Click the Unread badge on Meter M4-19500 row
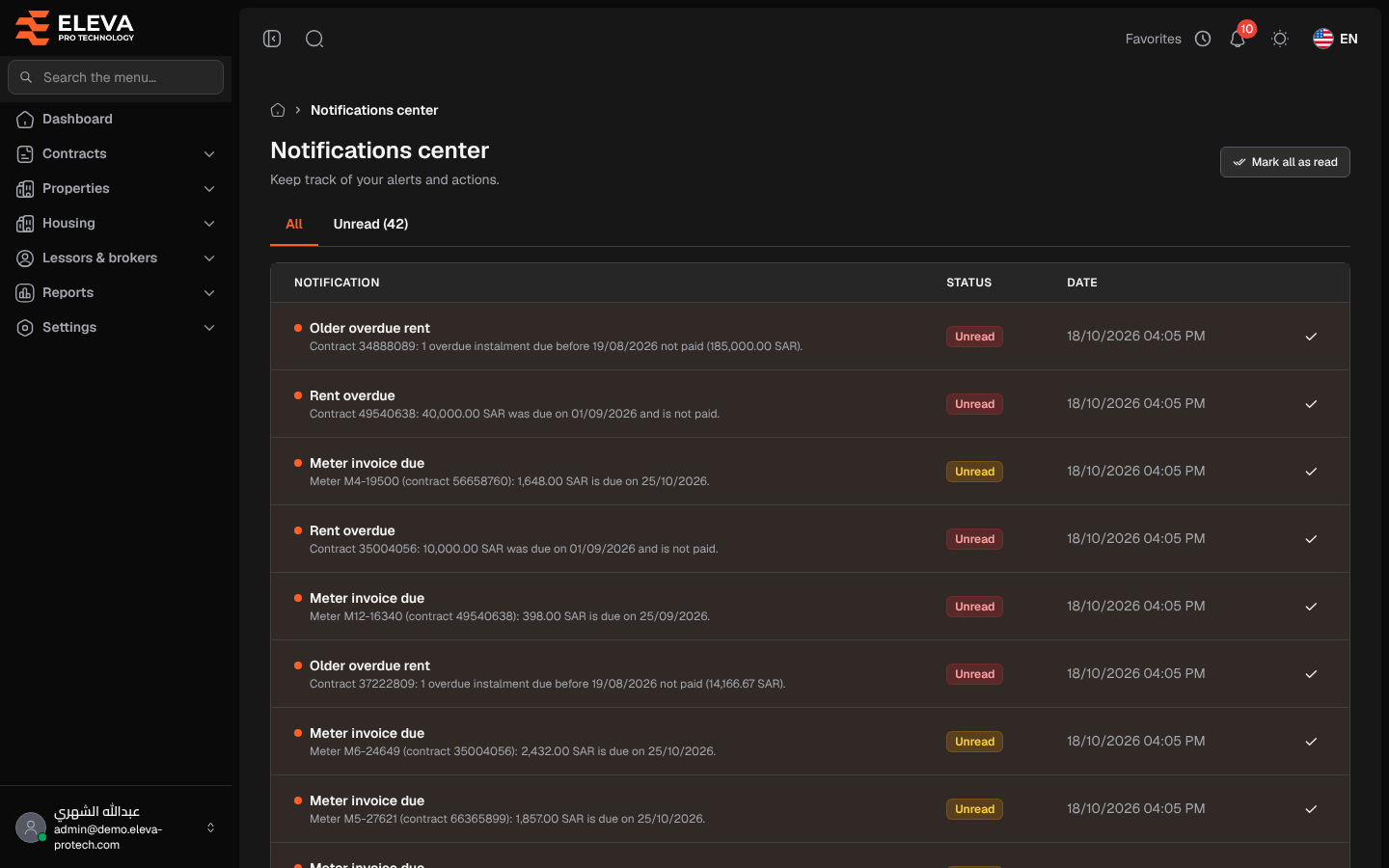The image size is (1389, 868). [x=974, y=472]
